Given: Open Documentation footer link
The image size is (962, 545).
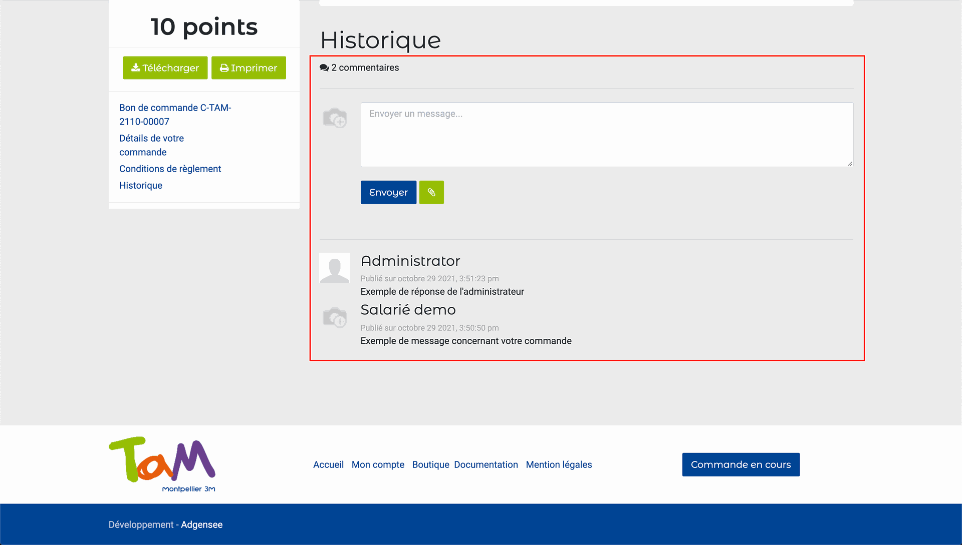Looking at the screenshot, I should click(x=486, y=465).
